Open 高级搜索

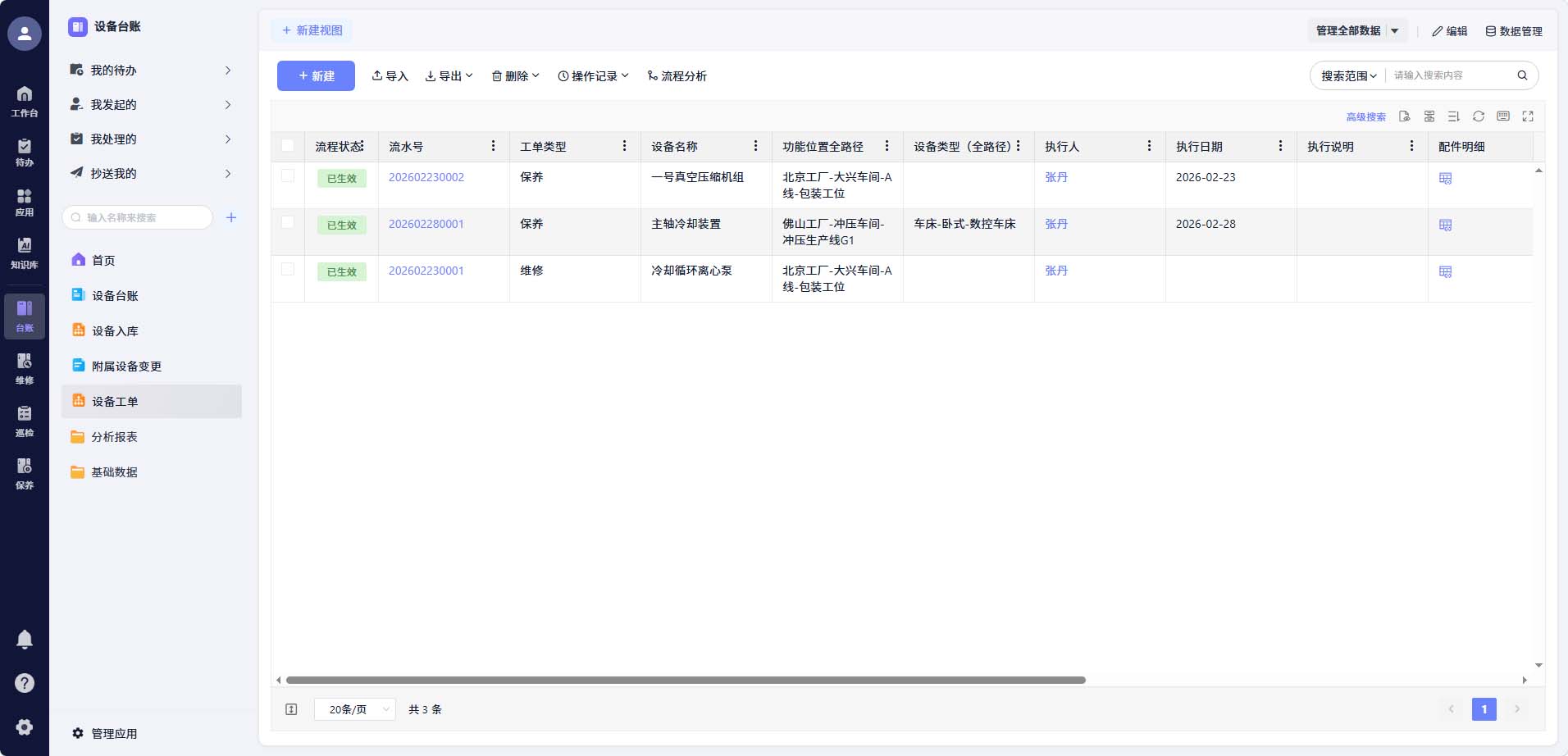click(x=1365, y=117)
